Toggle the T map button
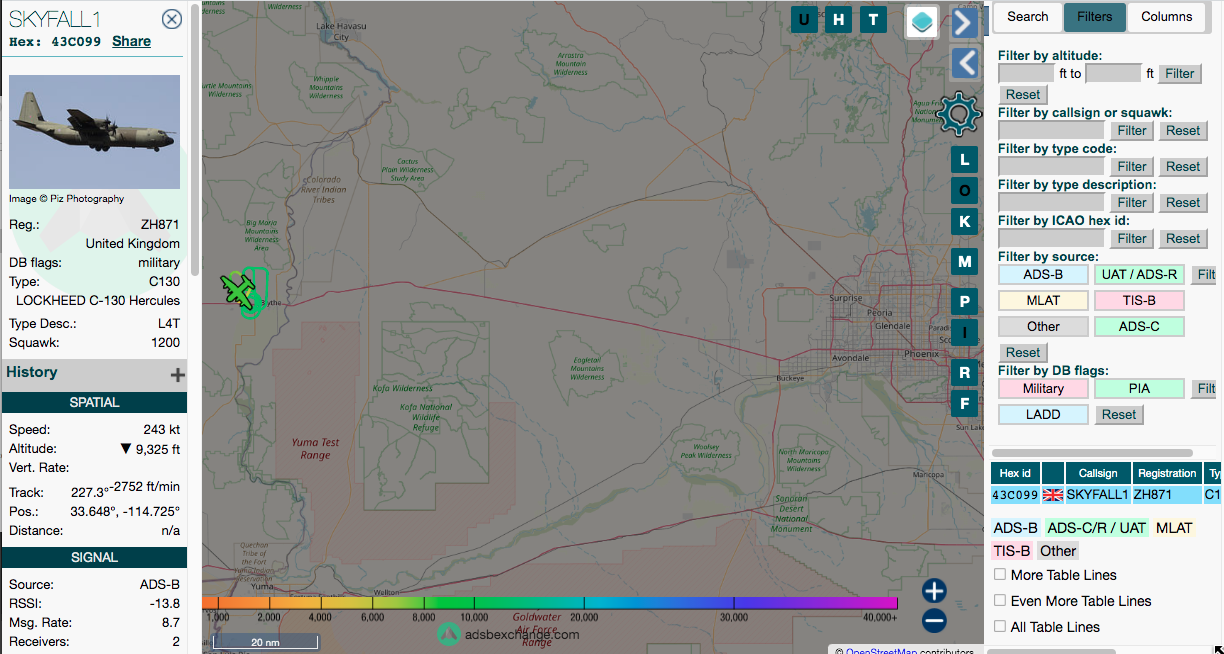 tap(873, 19)
